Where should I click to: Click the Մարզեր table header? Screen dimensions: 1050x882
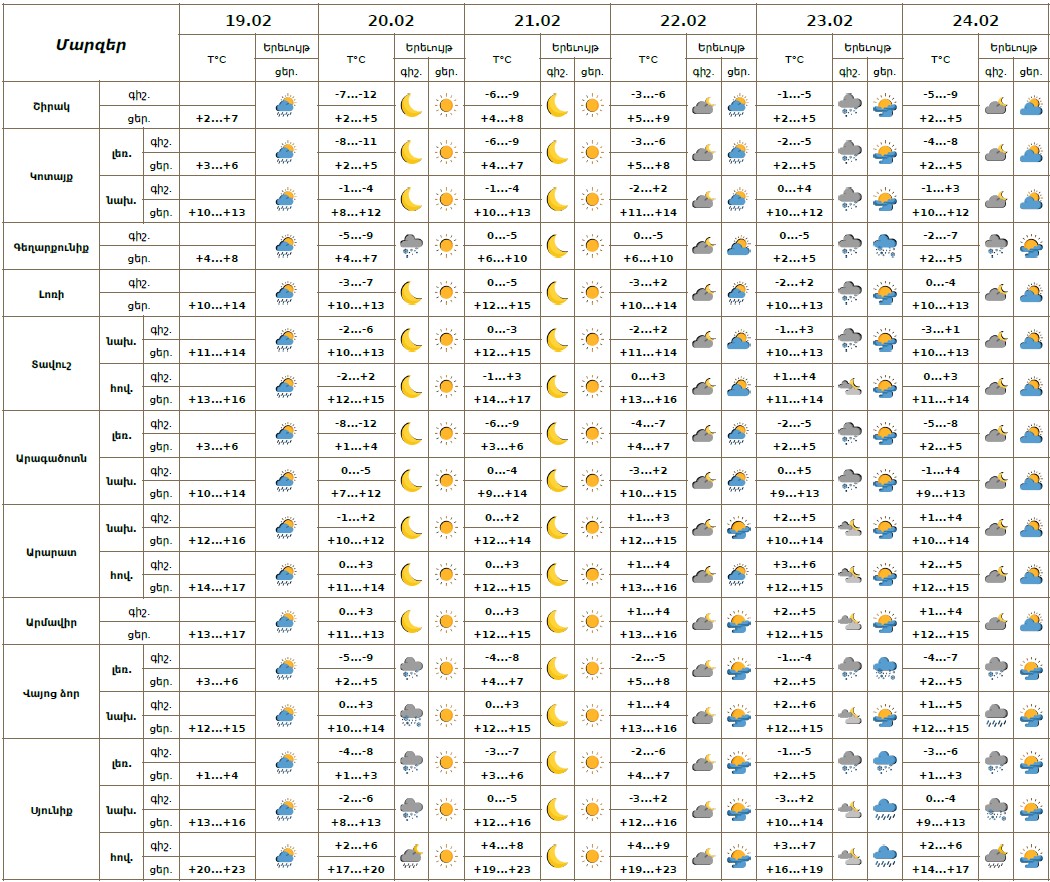point(90,44)
